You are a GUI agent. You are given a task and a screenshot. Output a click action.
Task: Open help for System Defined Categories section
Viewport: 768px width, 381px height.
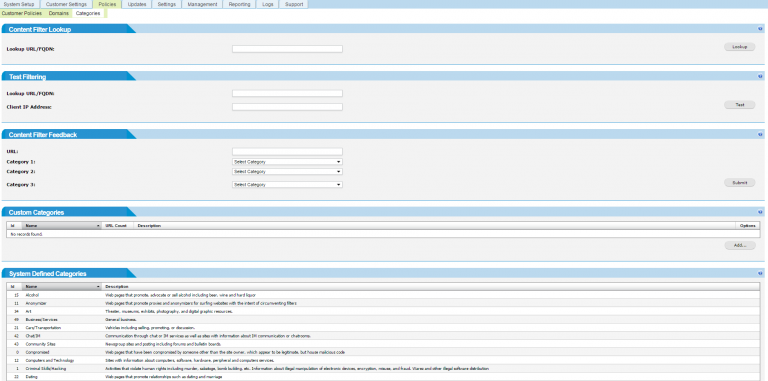[x=760, y=274]
